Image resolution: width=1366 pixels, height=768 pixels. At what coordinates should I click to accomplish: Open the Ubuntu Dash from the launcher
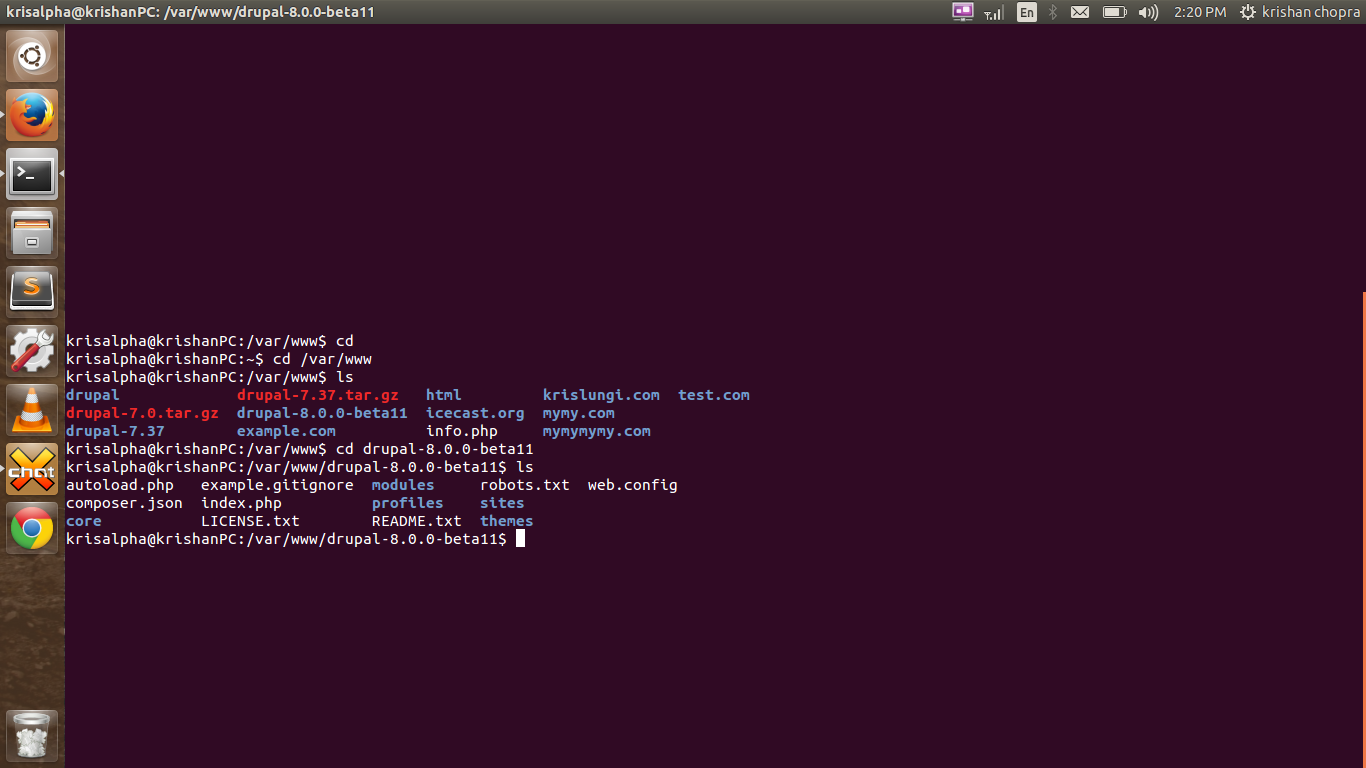click(33, 57)
